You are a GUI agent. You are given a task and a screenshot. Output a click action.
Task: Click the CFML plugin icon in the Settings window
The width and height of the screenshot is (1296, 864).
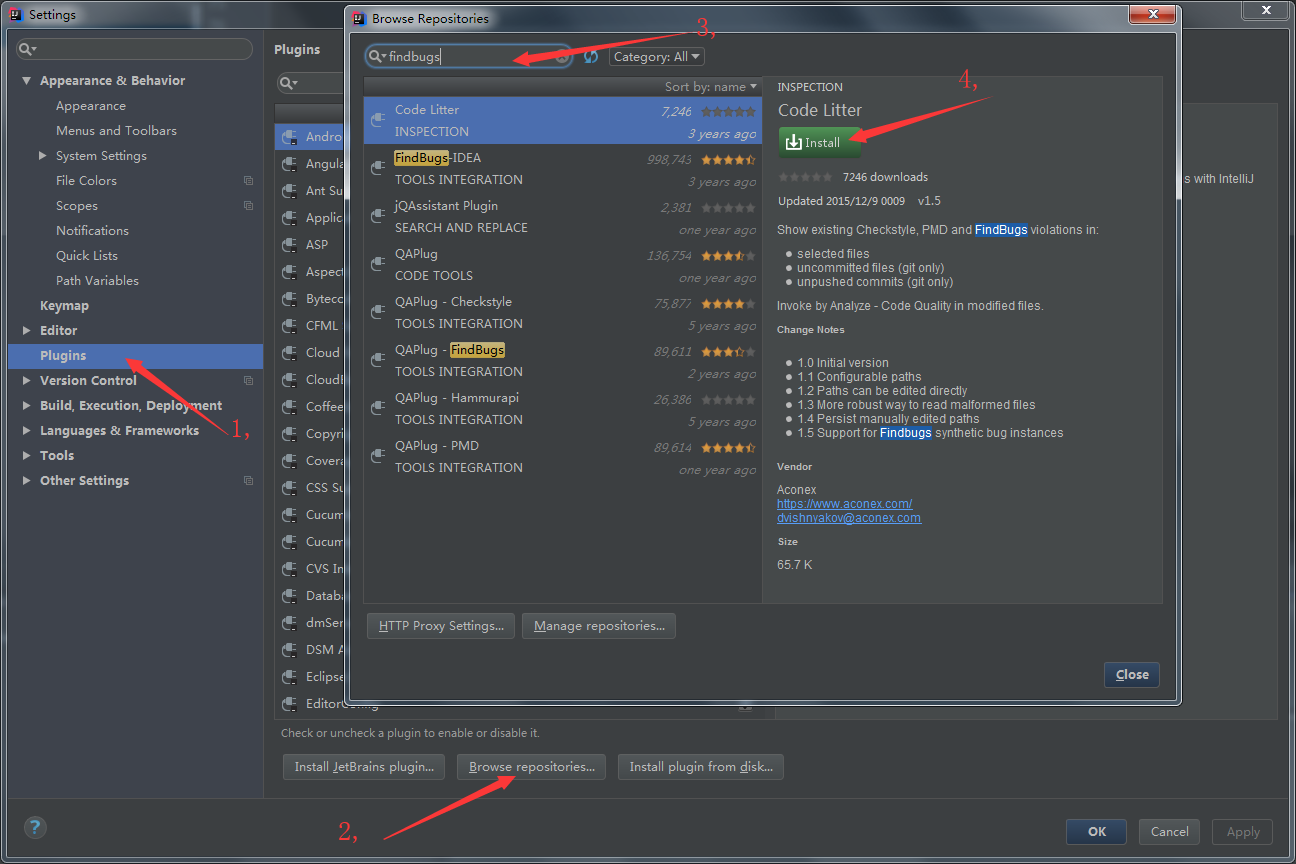290,326
